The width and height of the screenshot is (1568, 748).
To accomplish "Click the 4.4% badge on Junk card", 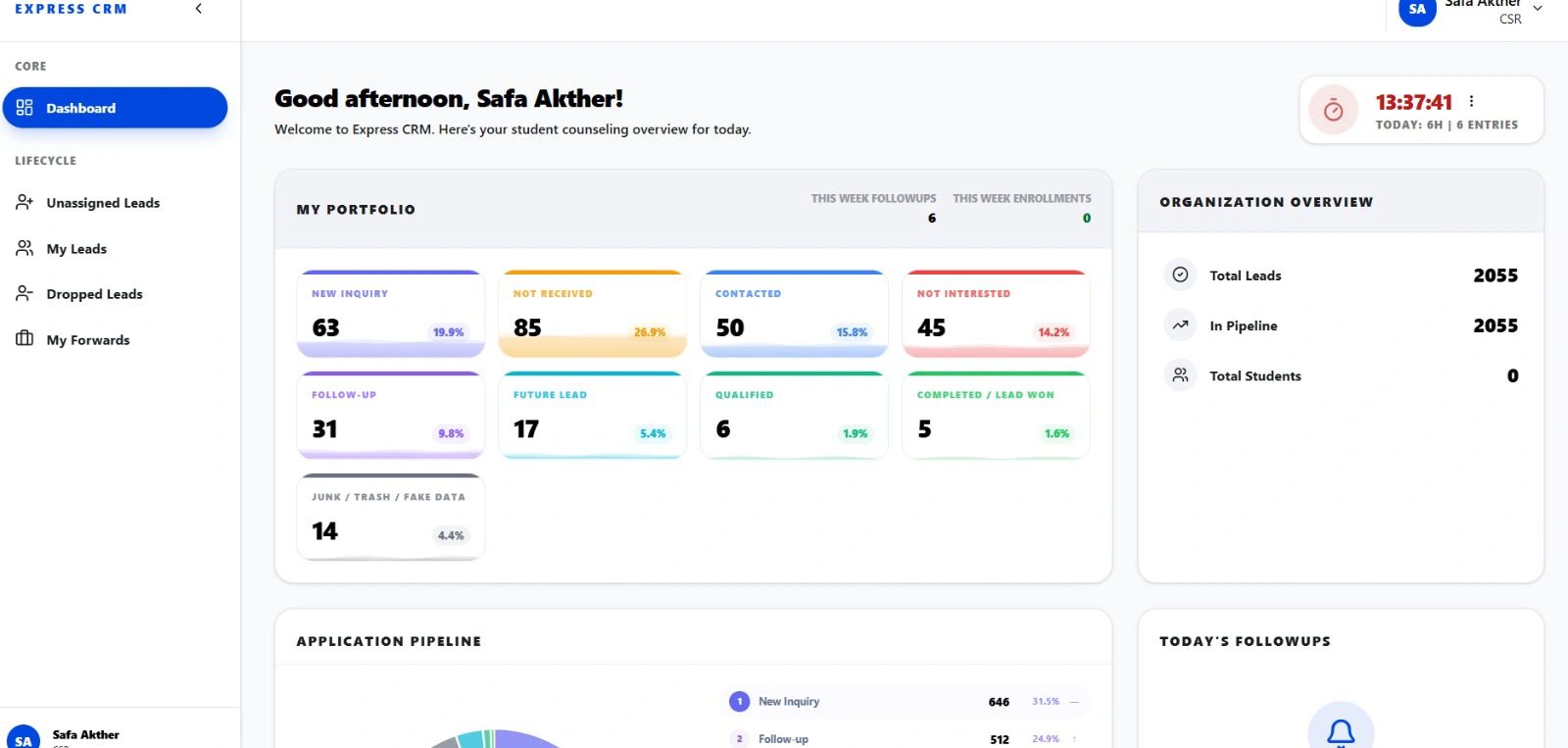I will (x=451, y=535).
